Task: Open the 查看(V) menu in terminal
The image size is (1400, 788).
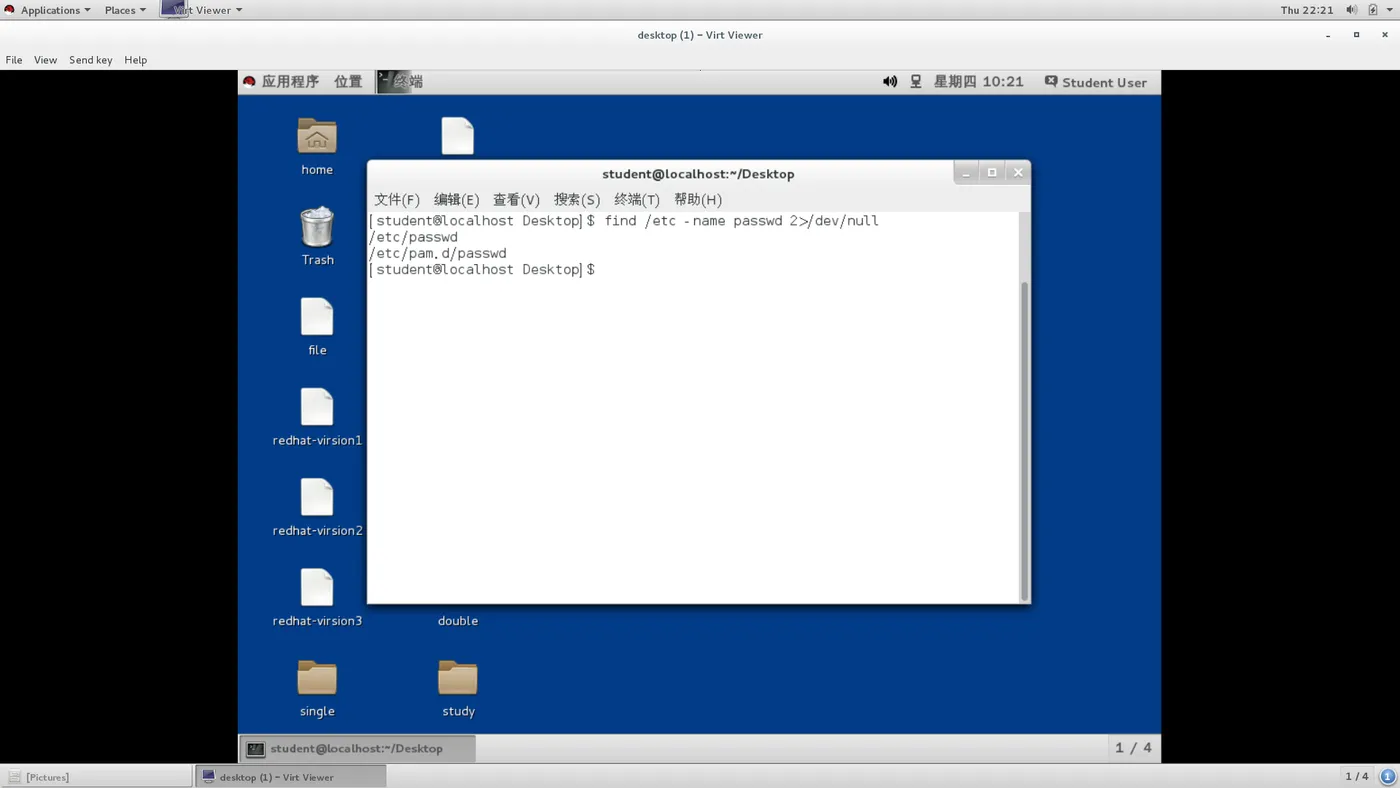Action: click(x=516, y=200)
